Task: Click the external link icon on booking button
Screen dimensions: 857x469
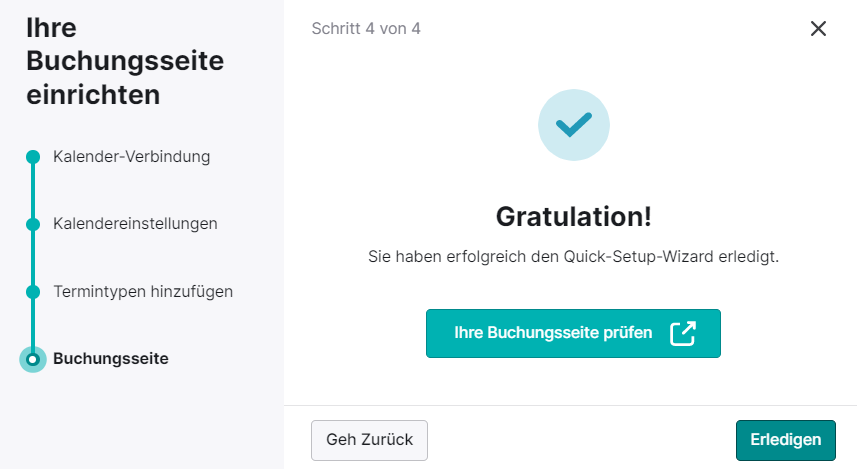Action: coord(683,333)
